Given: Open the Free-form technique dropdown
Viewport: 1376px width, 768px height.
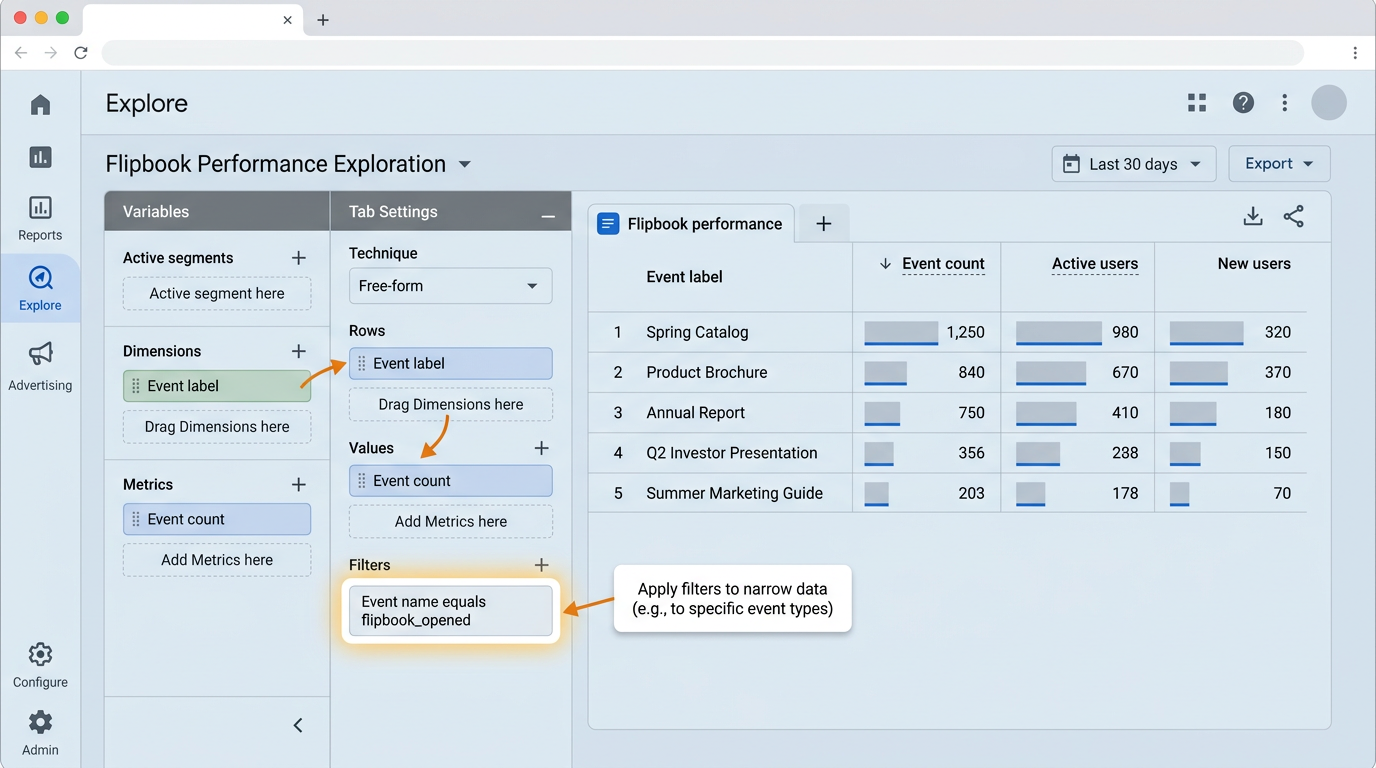Looking at the screenshot, I should 450,286.
